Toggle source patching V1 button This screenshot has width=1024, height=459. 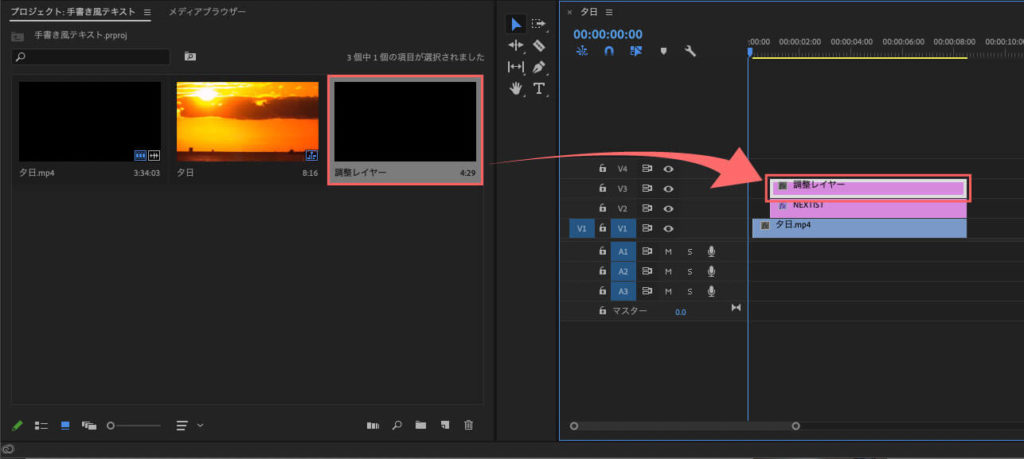click(582, 229)
